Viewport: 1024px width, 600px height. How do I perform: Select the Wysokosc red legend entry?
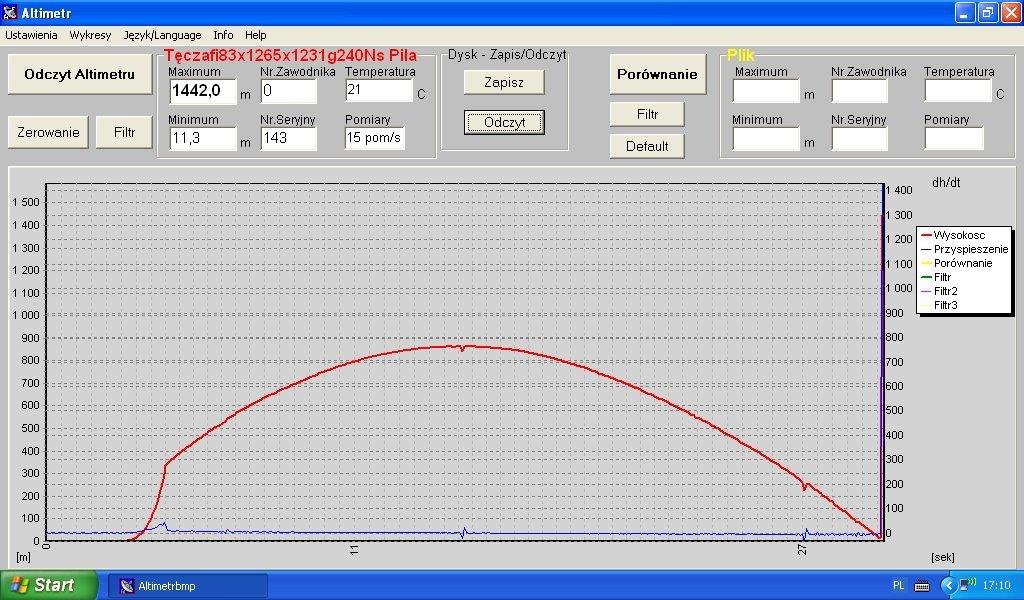click(958, 235)
